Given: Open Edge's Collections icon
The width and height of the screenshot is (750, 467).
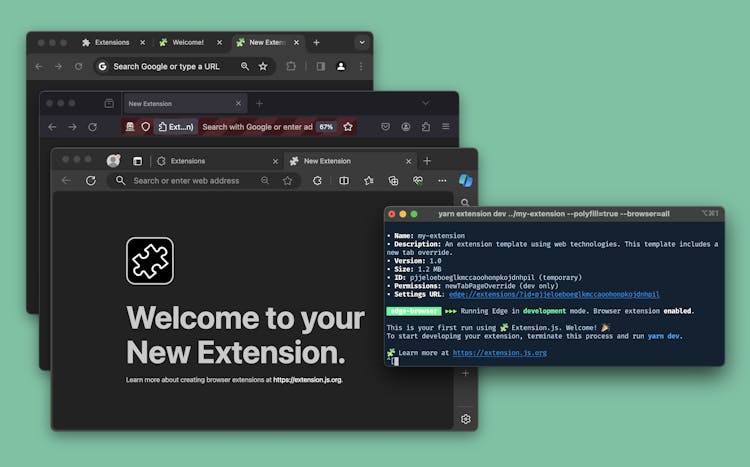Looking at the screenshot, I should coord(393,180).
